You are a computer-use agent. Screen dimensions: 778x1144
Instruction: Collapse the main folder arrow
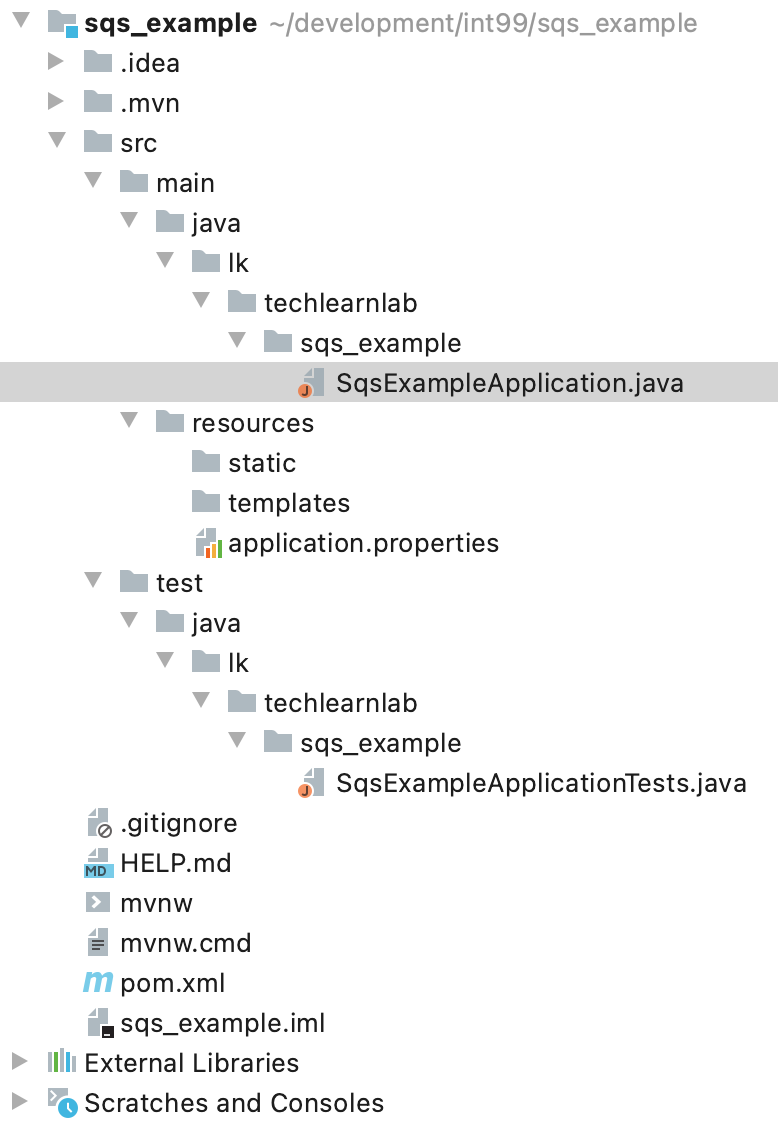point(93,179)
